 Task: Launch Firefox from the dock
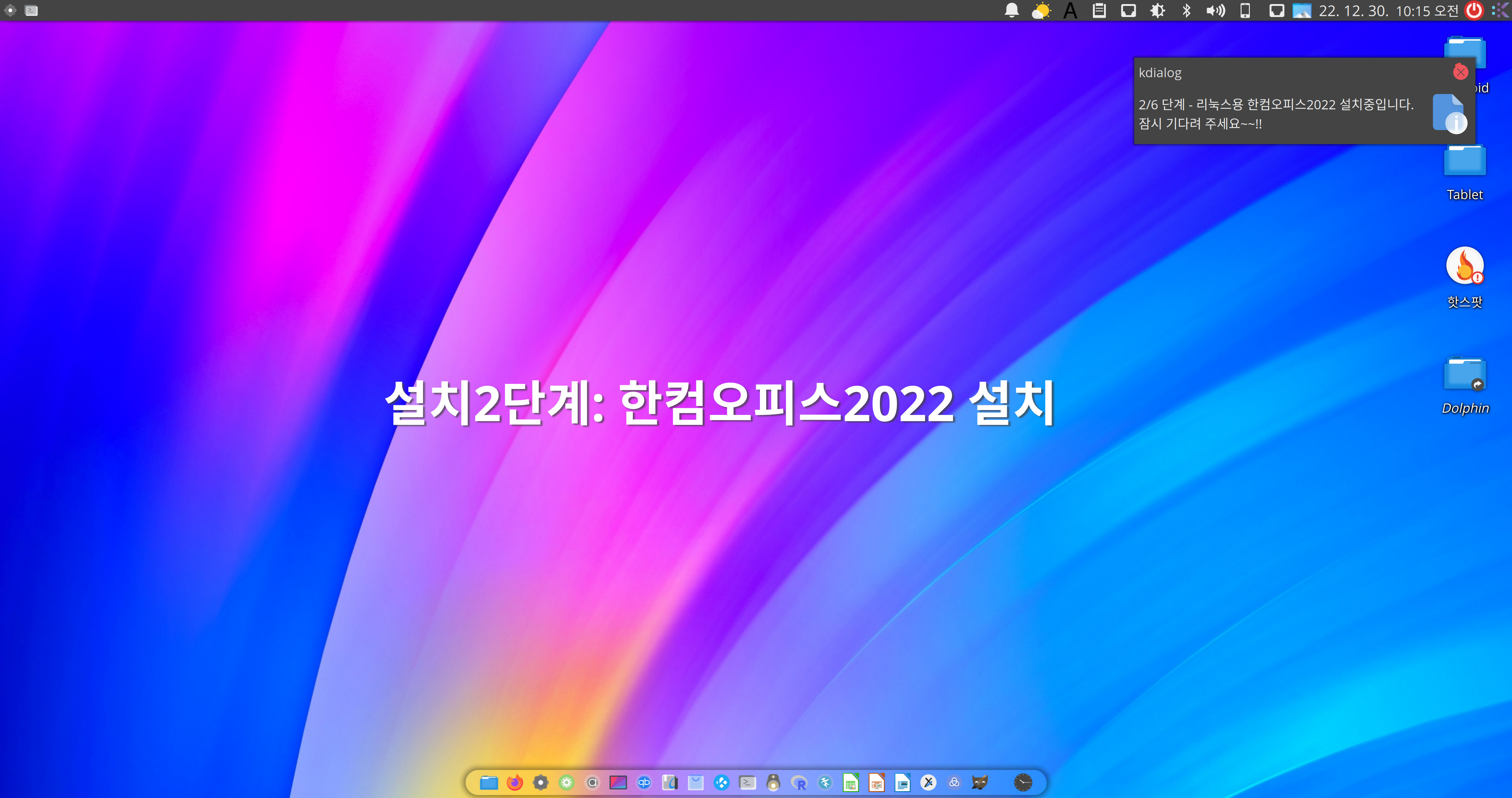(x=515, y=782)
